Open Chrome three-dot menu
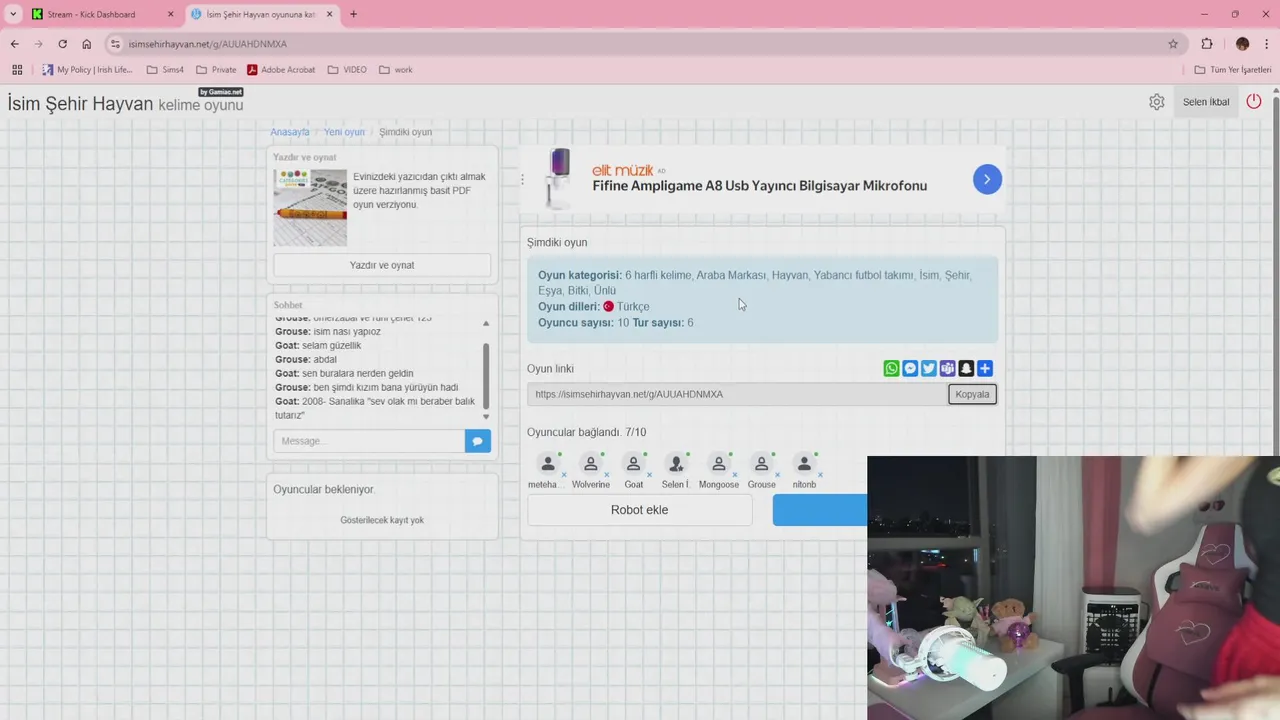Viewport: 1280px width, 720px height. point(1267,44)
